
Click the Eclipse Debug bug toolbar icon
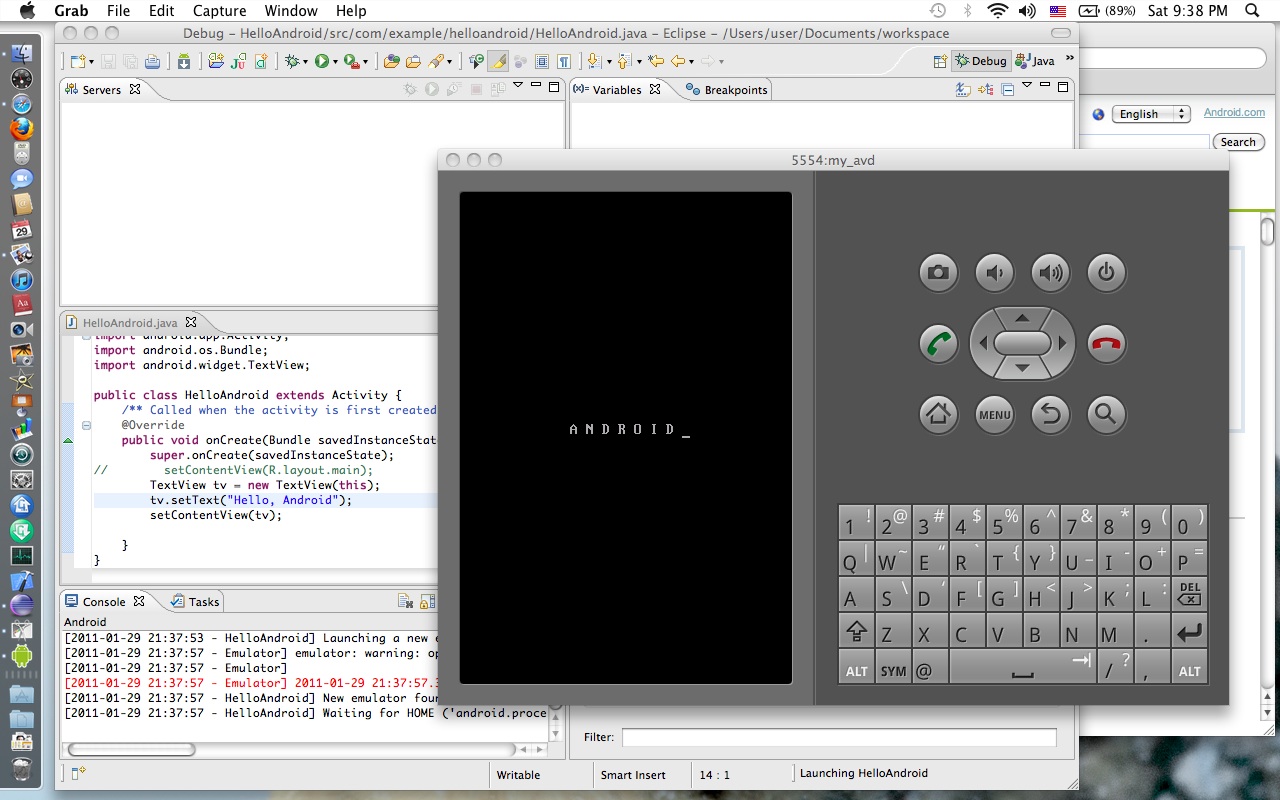click(x=293, y=62)
